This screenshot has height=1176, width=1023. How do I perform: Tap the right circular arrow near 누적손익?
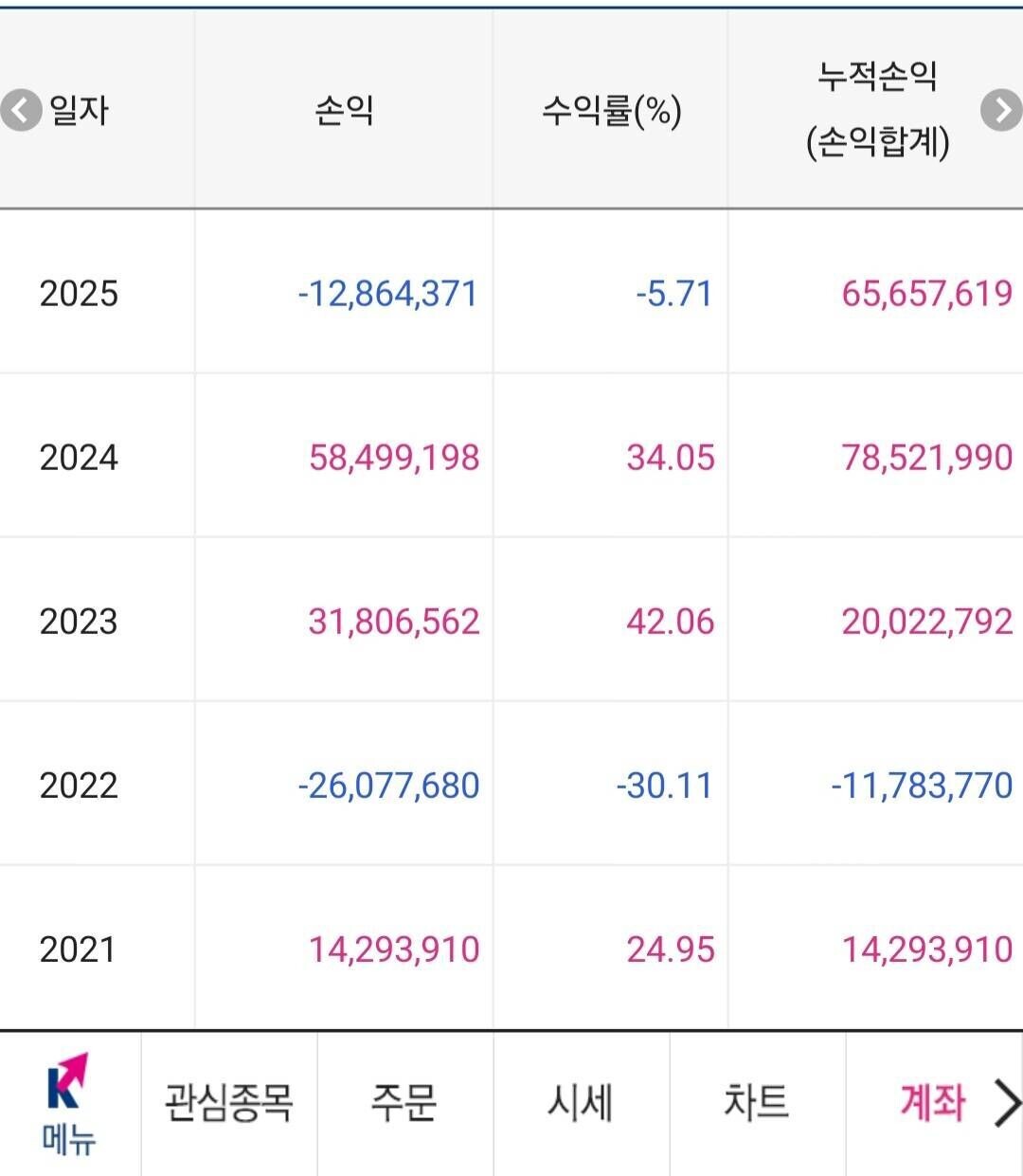[x=1001, y=109]
